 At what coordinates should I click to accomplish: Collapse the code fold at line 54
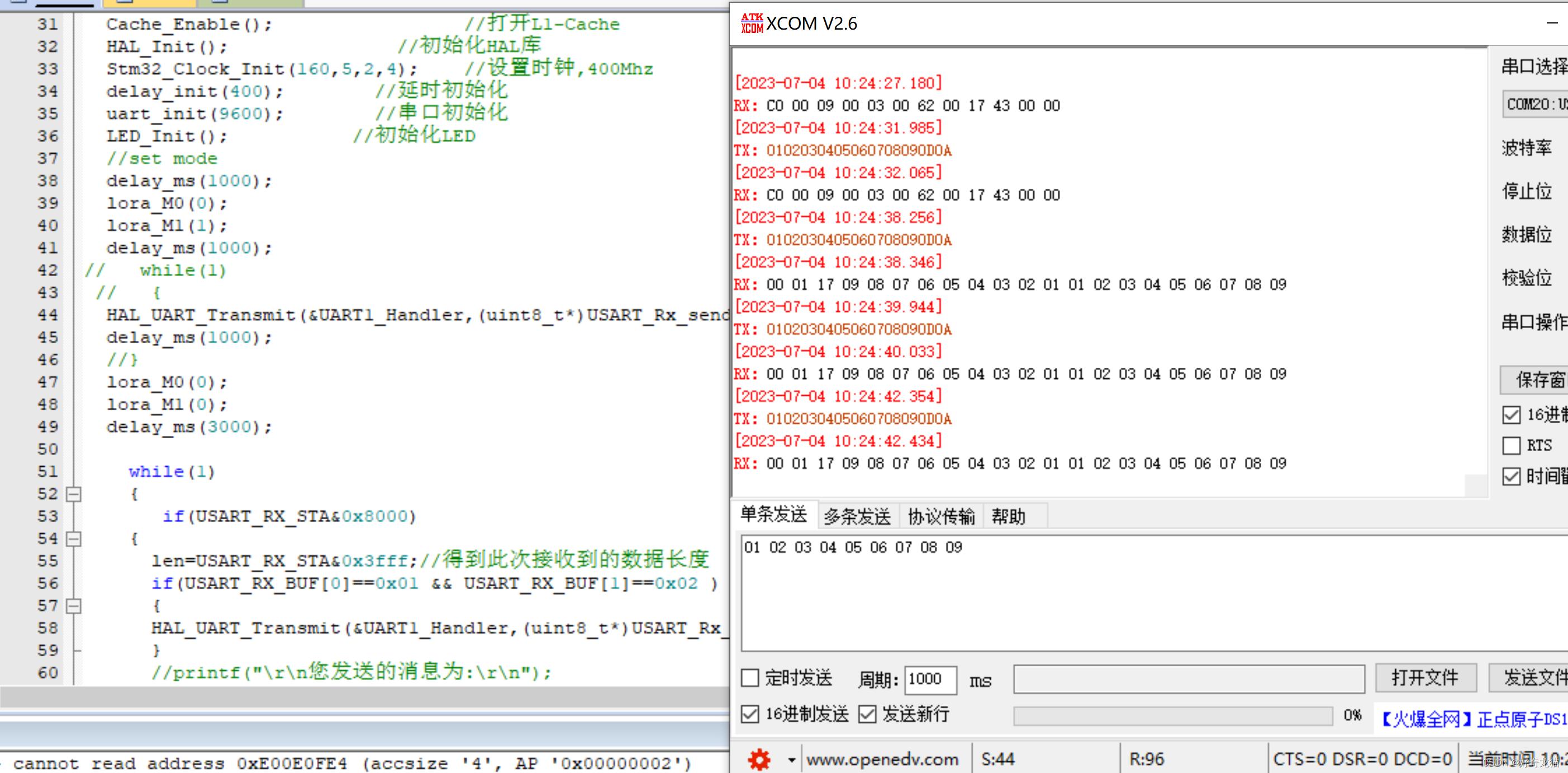(74, 539)
